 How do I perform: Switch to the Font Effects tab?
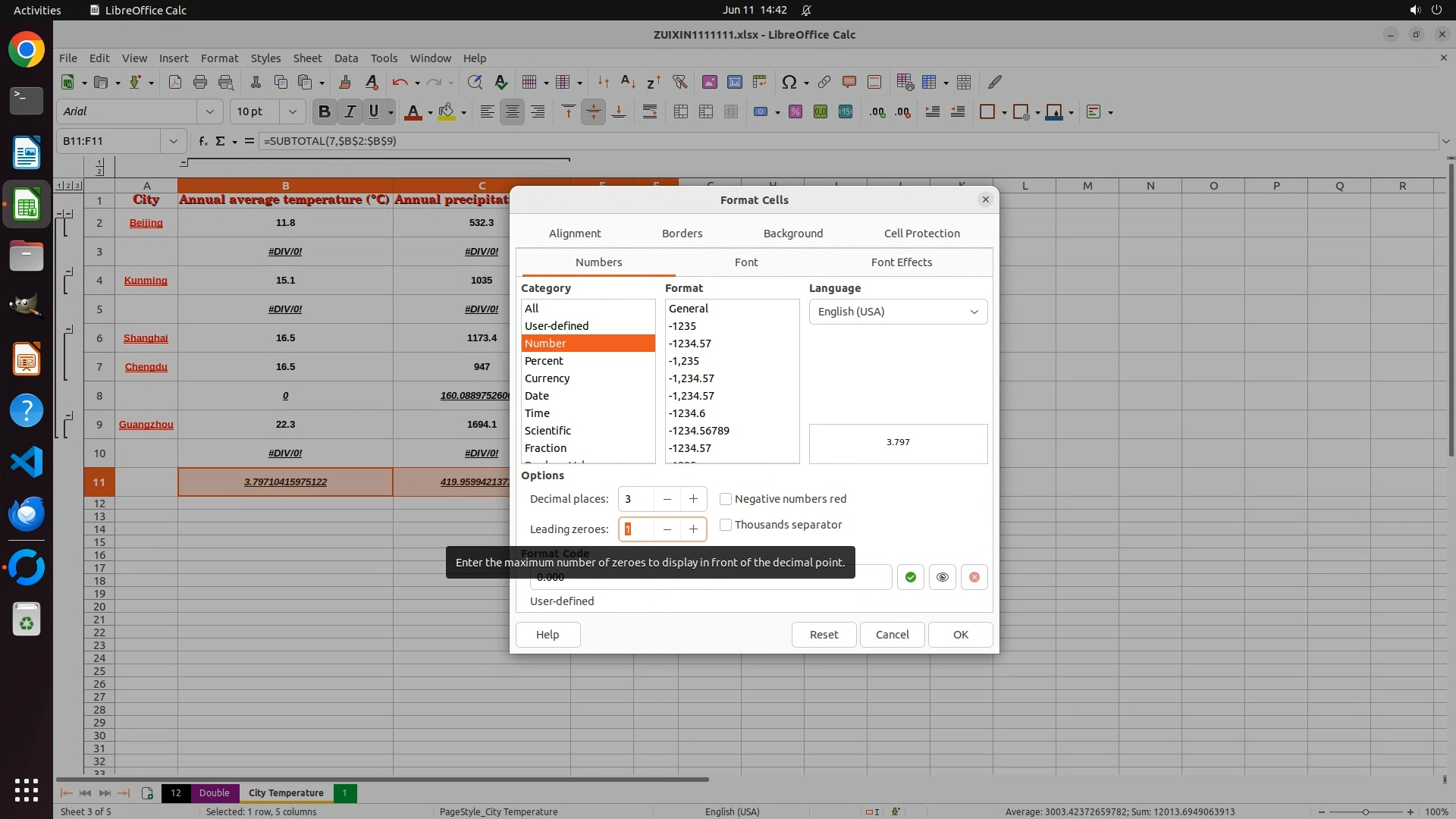901,262
